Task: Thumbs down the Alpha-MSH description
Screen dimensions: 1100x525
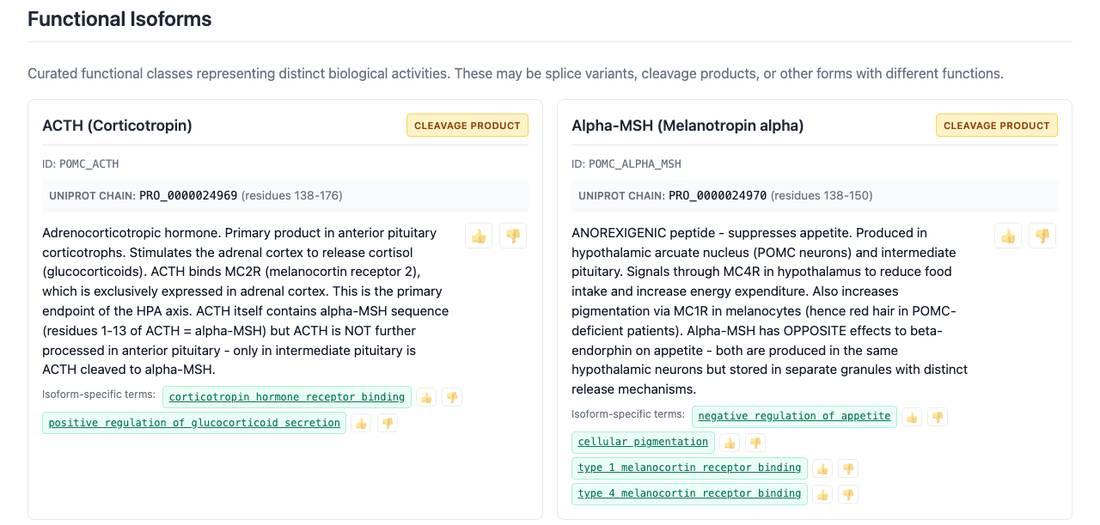Action: tap(1042, 237)
